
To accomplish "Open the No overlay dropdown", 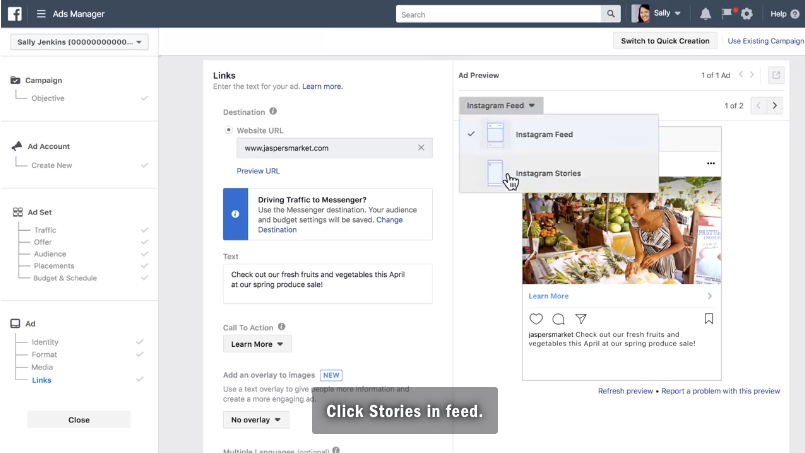I will [256, 420].
